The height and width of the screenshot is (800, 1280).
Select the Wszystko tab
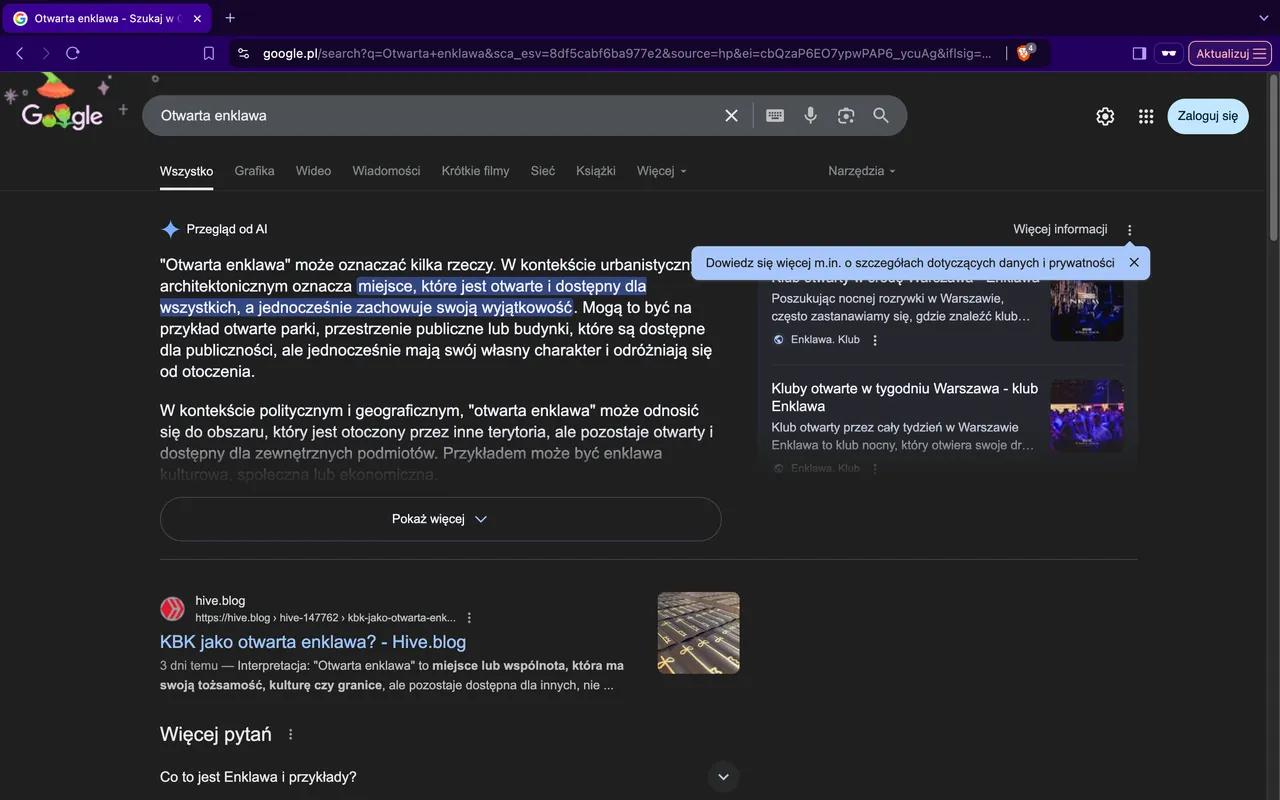[187, 171]
